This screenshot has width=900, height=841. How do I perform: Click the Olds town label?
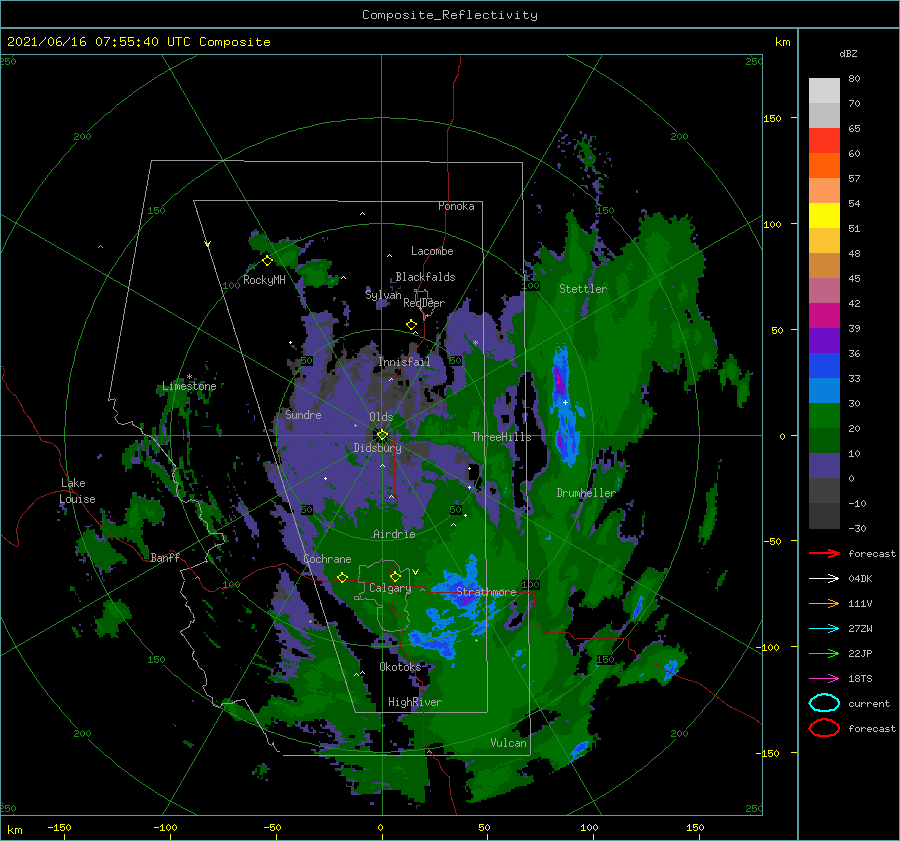point(381,417)
